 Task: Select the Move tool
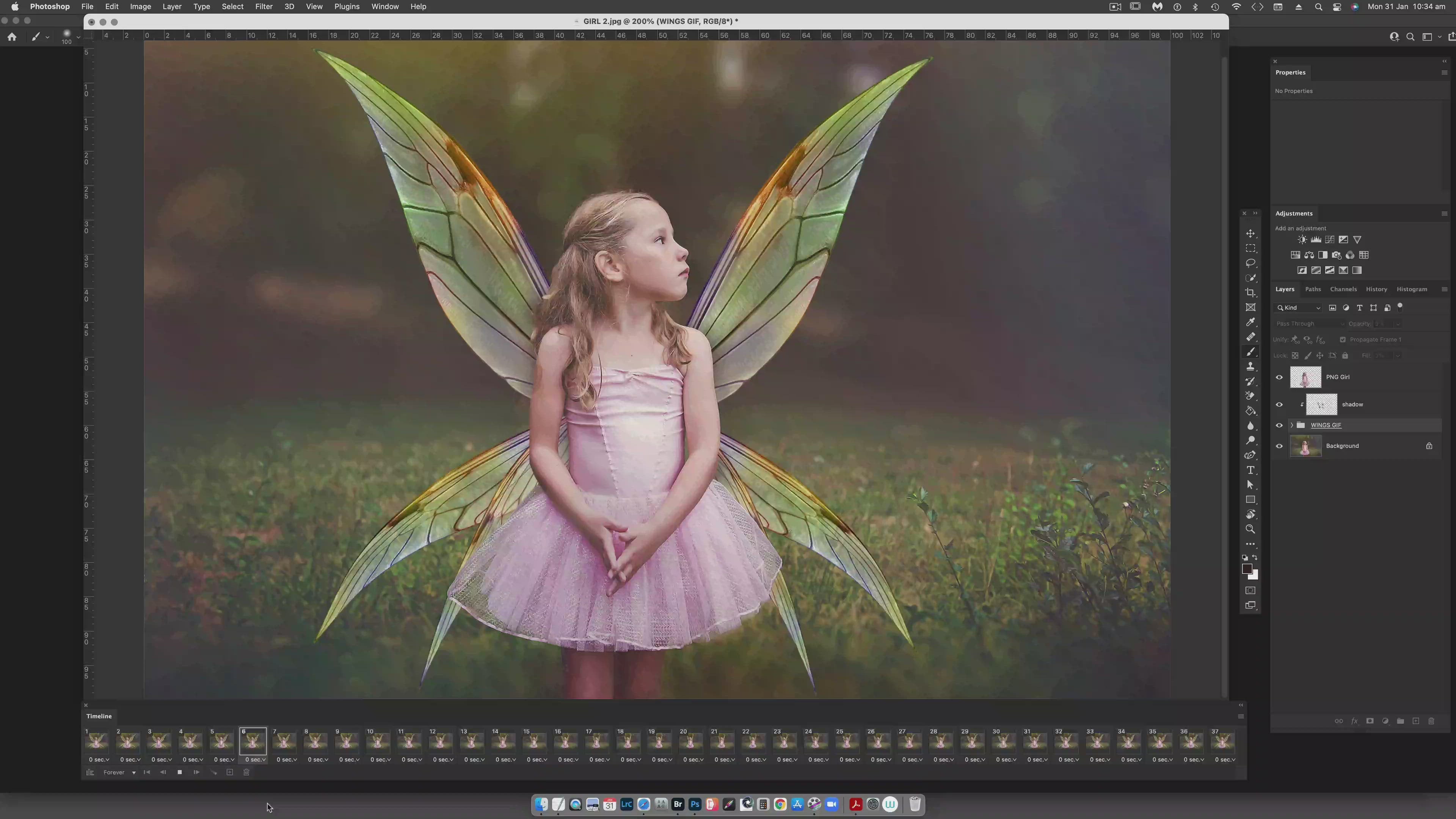(1250, 234)
